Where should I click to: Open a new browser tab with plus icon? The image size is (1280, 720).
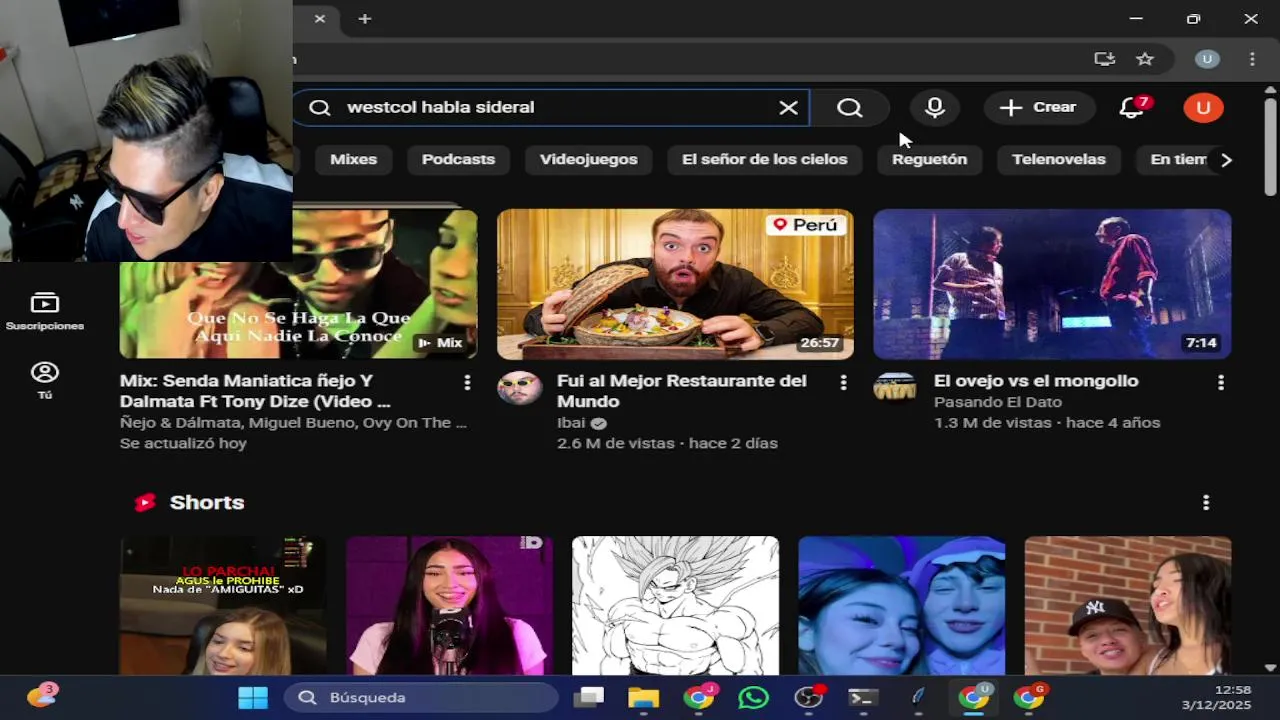pyautogui.click(x=365, y=19)
